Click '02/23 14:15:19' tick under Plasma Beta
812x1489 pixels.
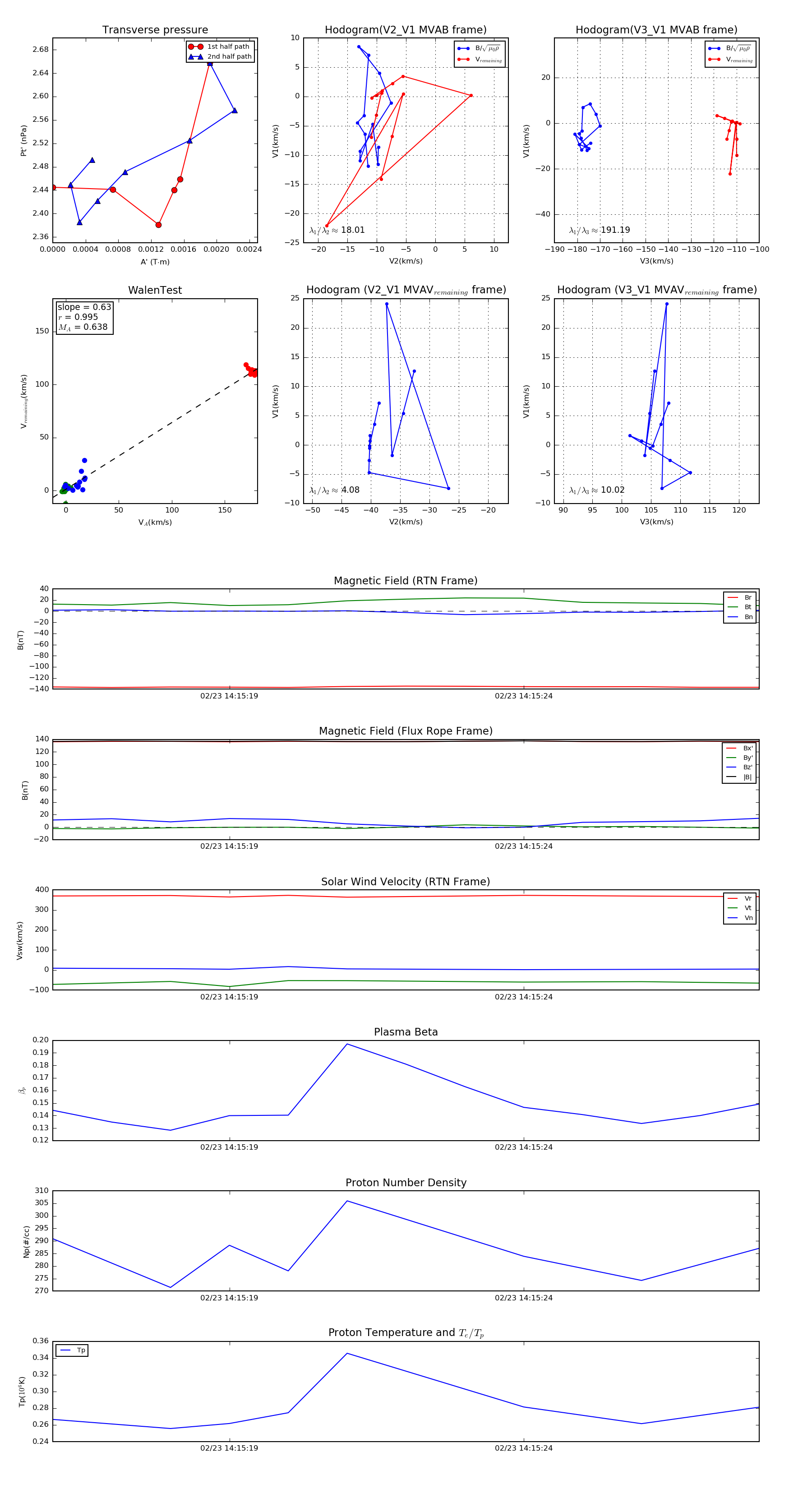click(229, 1147)
